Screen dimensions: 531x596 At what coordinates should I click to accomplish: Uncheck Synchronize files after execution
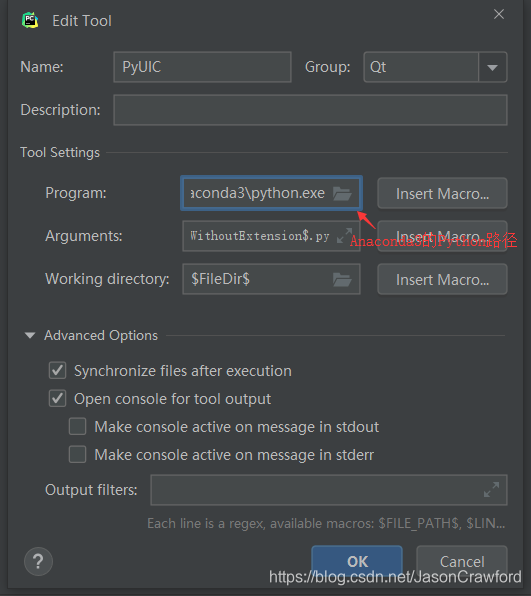pyautogui.click(x=57, y=371)
